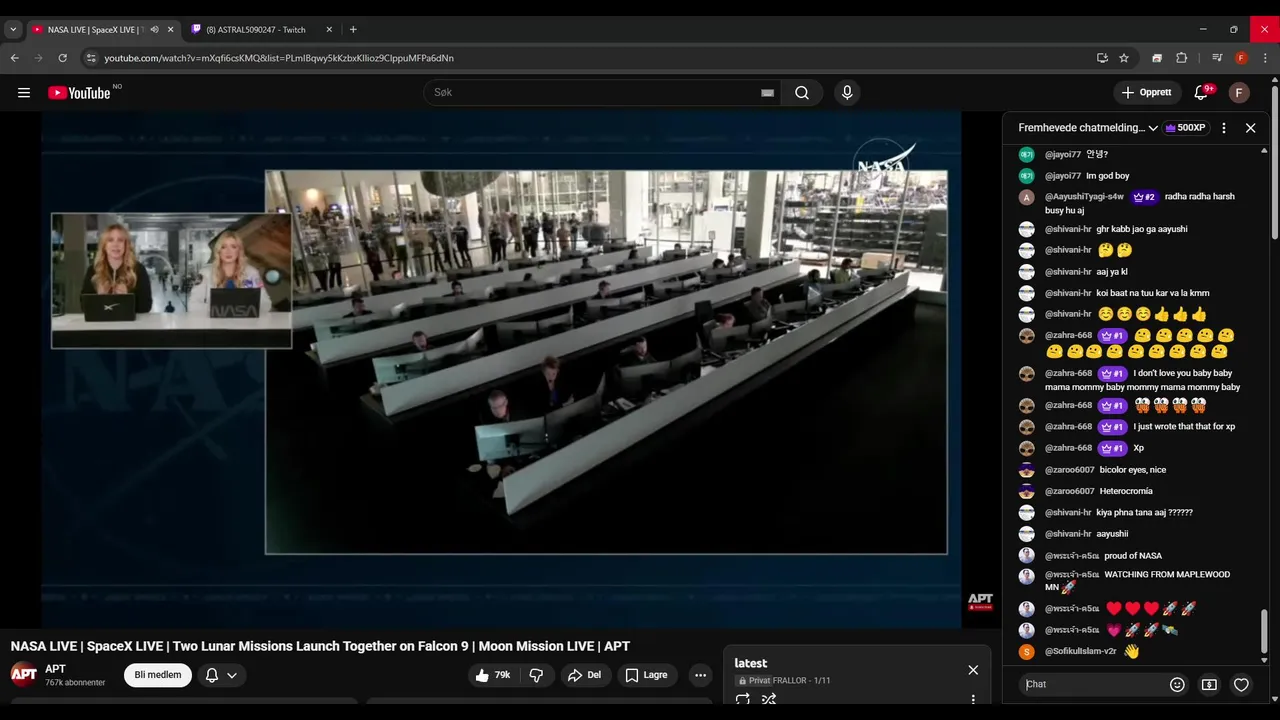Open Chrome extensions puzzle icon
Image resolution: width=1280 pixels, height=720 pixels.
[x=1181, y=58]
